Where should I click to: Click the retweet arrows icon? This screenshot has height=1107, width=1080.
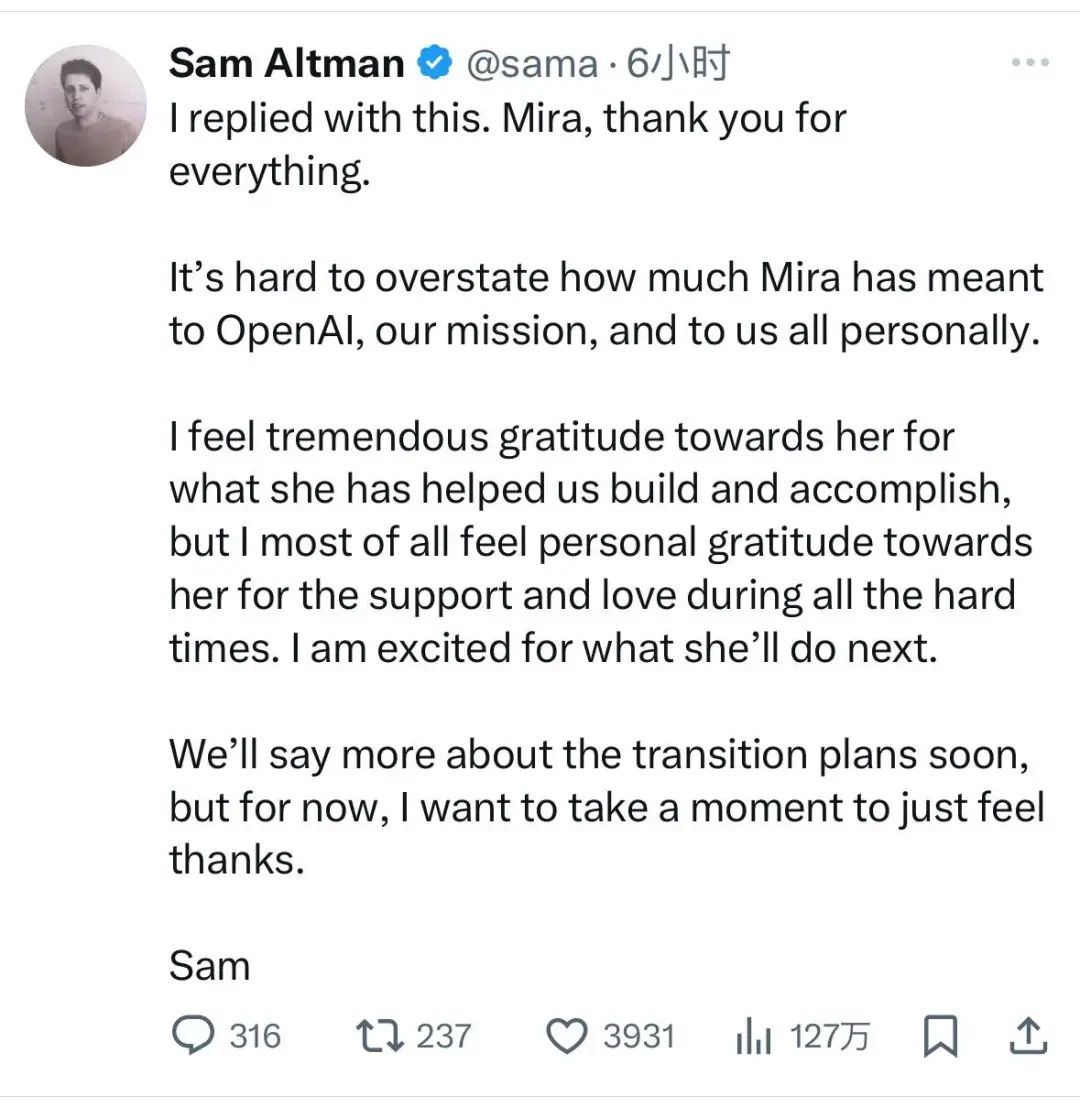[381, 1037]
